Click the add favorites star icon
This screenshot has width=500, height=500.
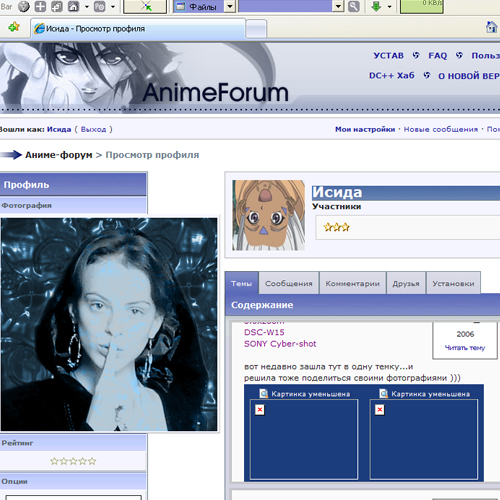(x=14, y=27)
